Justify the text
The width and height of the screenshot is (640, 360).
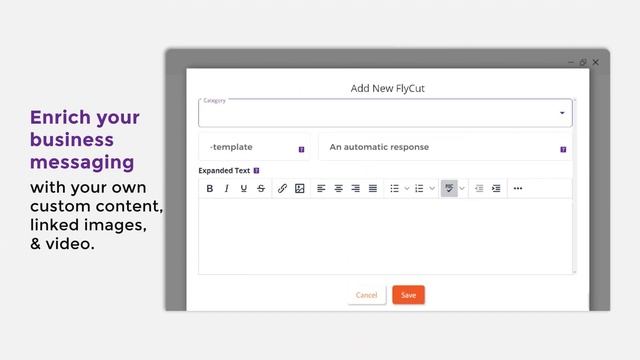pos(373,188)
